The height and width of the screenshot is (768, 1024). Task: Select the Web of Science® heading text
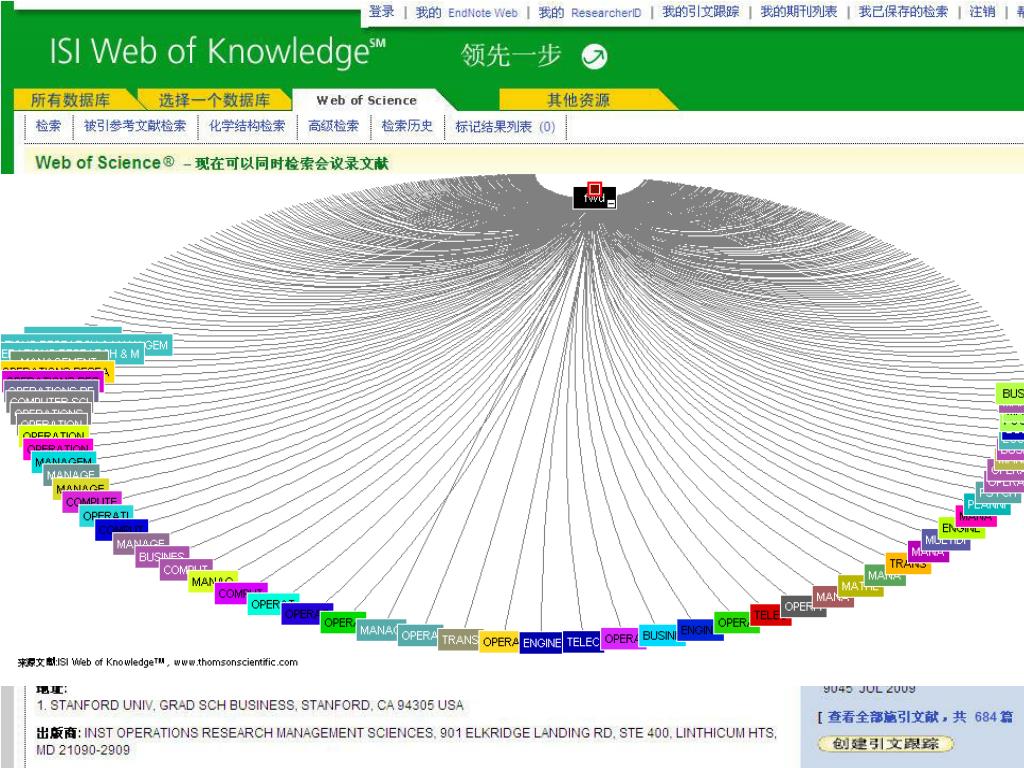tap(104, 162)
